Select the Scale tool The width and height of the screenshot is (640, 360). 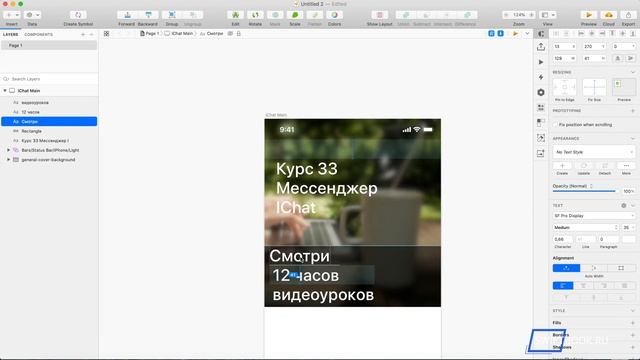pos(295,15)
